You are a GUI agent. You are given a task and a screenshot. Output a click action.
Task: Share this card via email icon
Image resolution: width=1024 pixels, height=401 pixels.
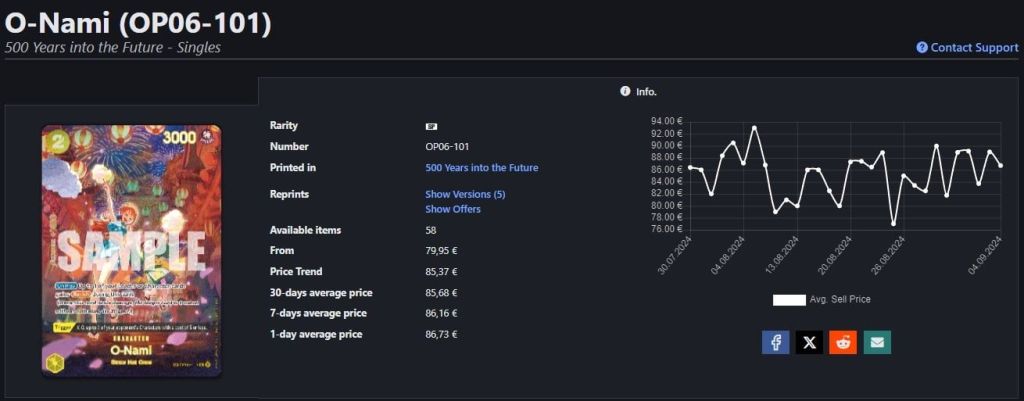click(x=877, y=342)
